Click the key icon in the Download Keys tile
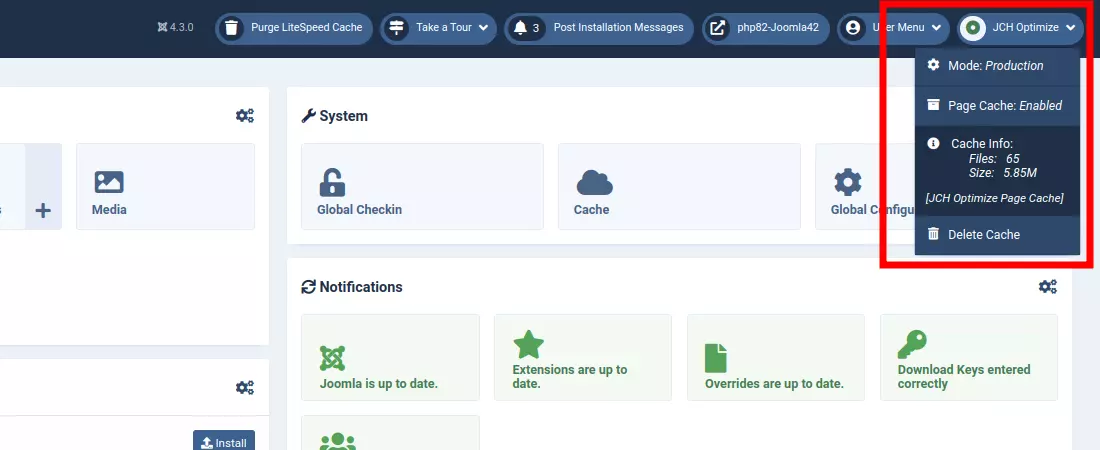 (912, 344)
